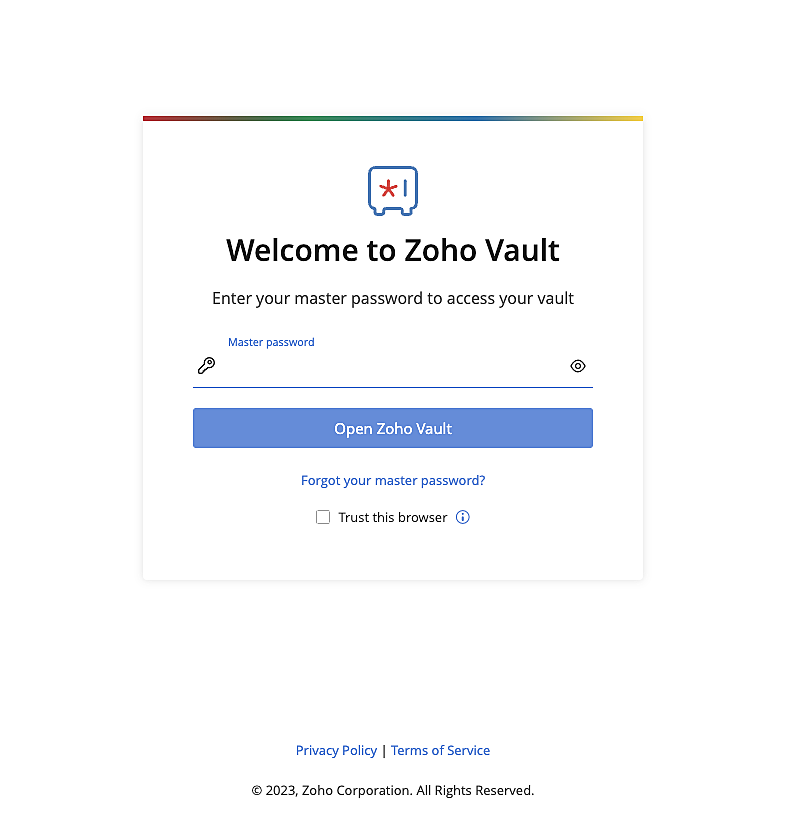The image size is (793, 822).
Task: View the Privacy Policy
Action: point(336,750)
